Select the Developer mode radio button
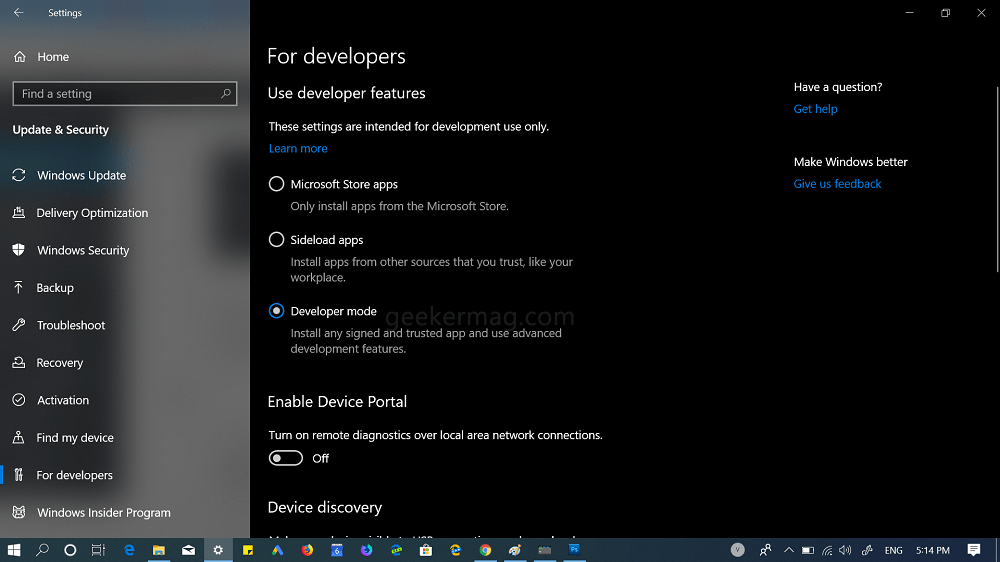This screenshot has width=1000, height=562. [x=276, y=311]
